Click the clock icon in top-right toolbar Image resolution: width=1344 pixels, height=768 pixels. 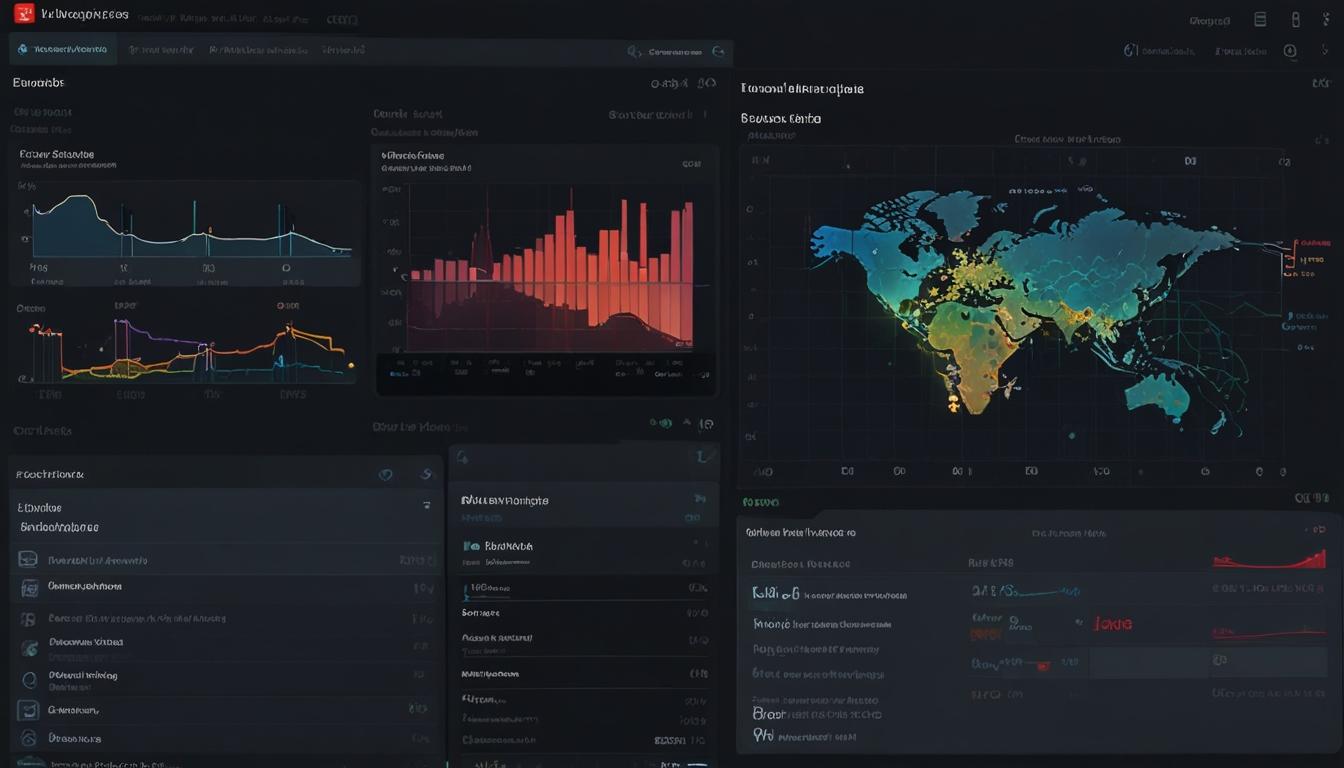pyautogui.click(x=1290, y=51)
